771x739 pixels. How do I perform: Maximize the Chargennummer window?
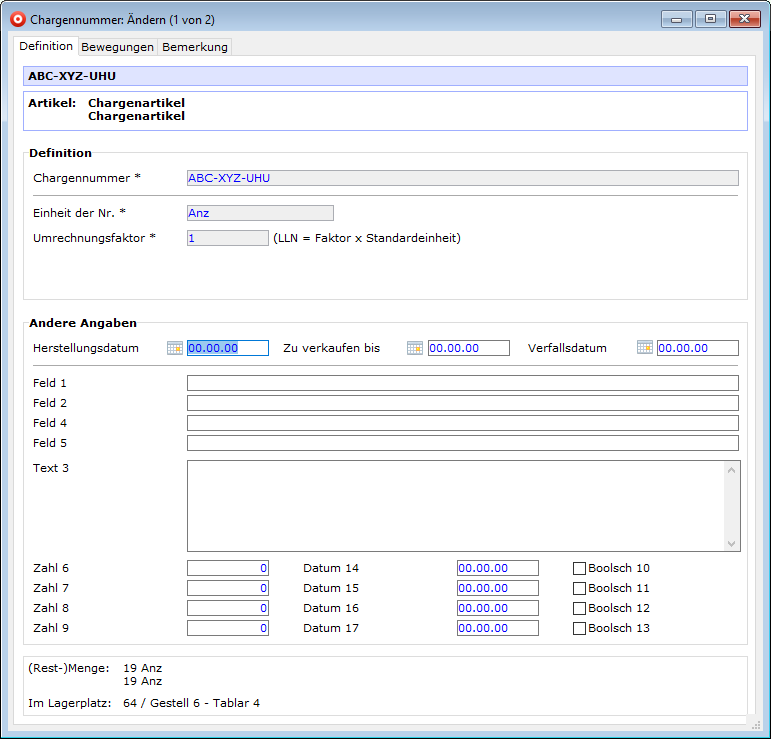[710, 19]
